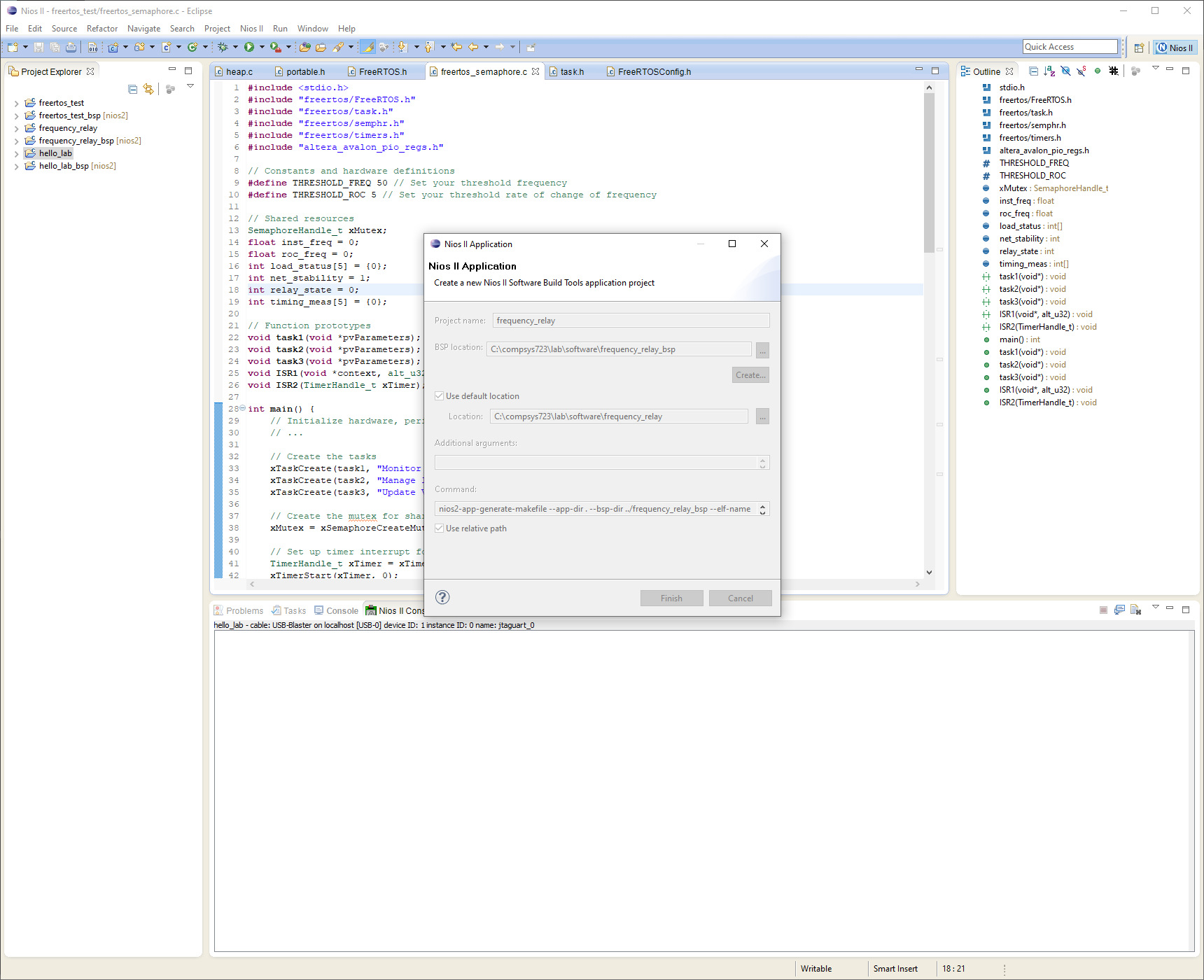Image resolution: width=1204 pixels, height=980 pixels.
Task: Click the Cancel button in dialog
Action: point(741,598)
